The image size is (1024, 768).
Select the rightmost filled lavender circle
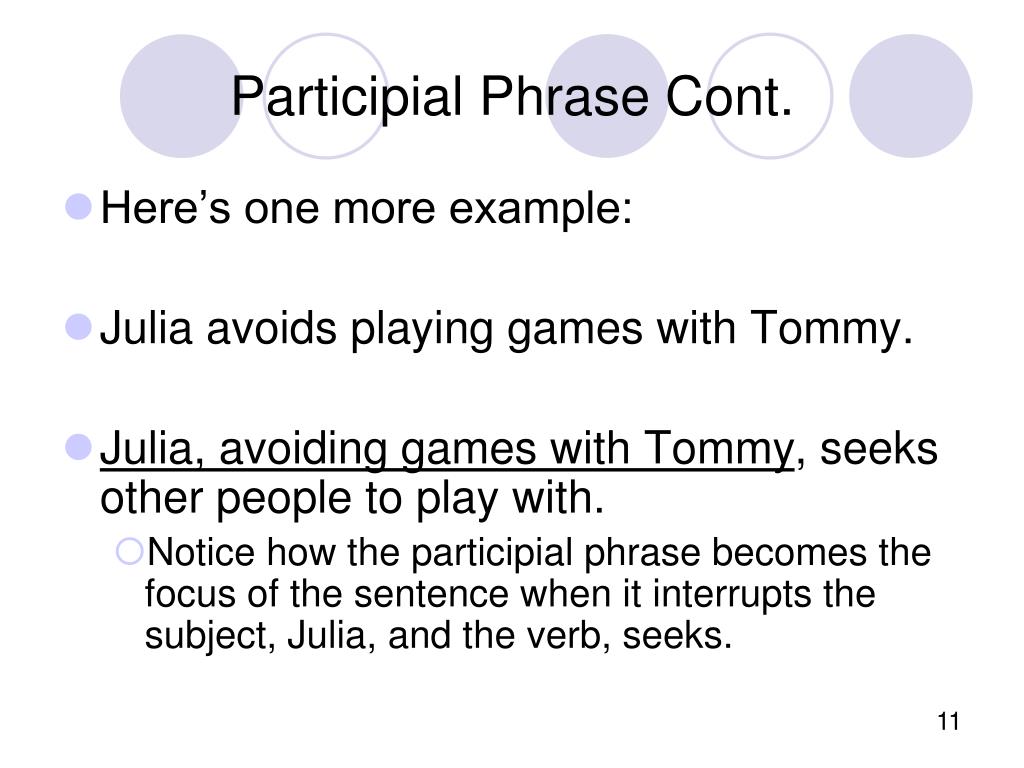[910, 96]
